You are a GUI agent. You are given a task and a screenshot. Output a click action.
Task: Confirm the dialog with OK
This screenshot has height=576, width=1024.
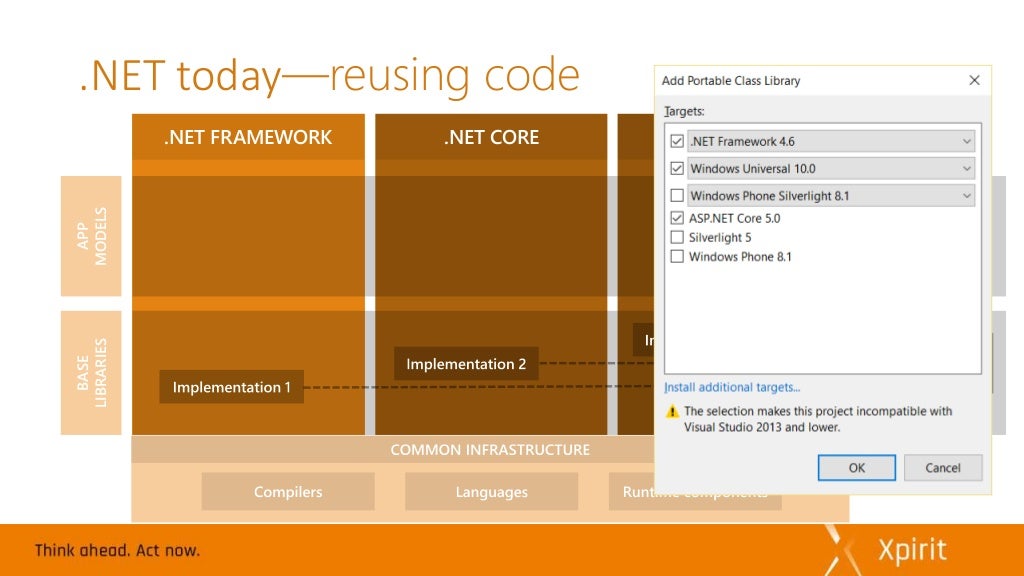[x=856, y=468]
